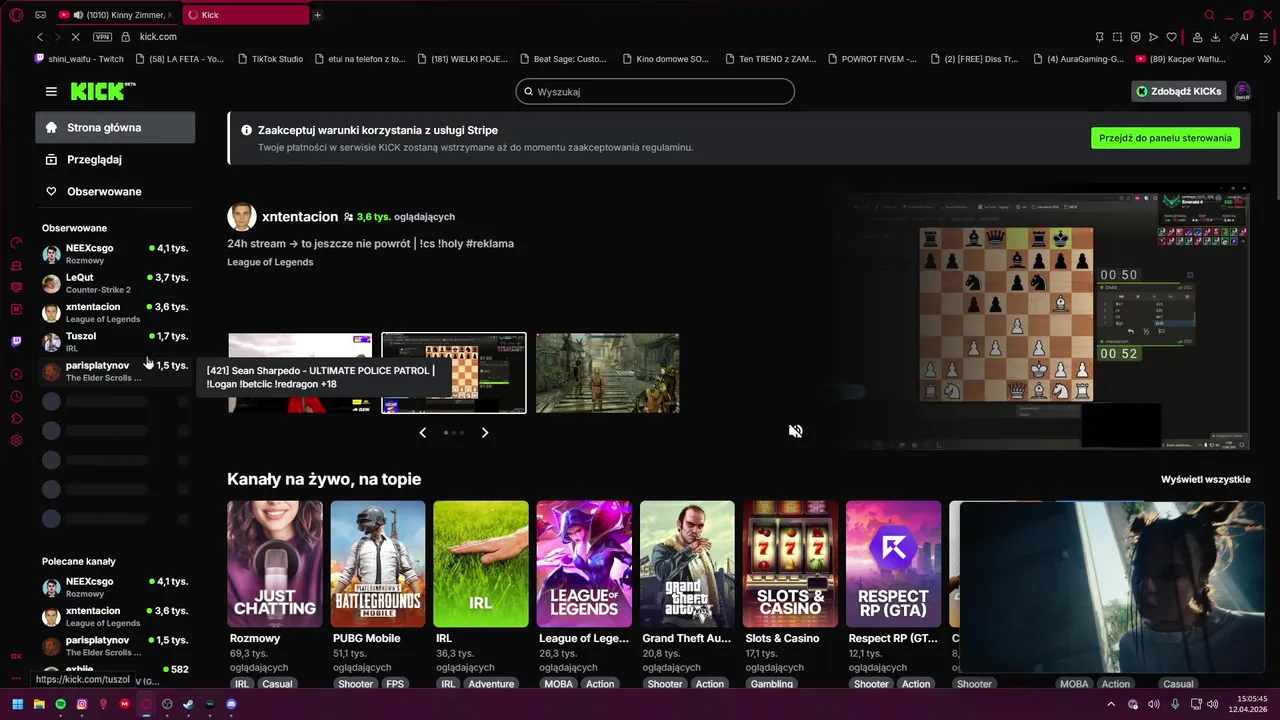Viewport: 1280px width, 720px height.
Task: Open the Opera AI assistant
Action: point(1240,37)
